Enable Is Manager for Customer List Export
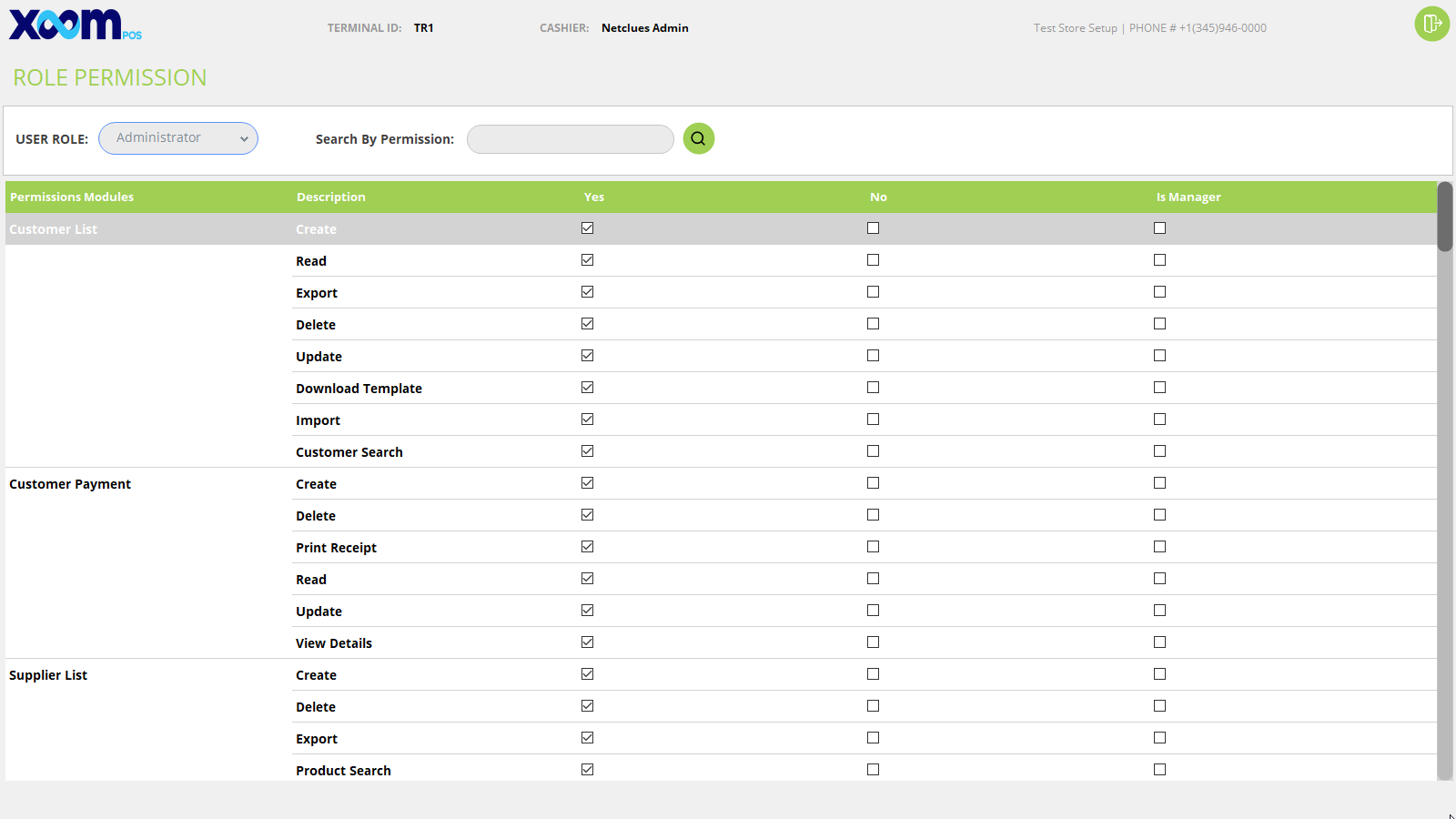This screenshot has height=819, width=1456. click(1159, 292)
